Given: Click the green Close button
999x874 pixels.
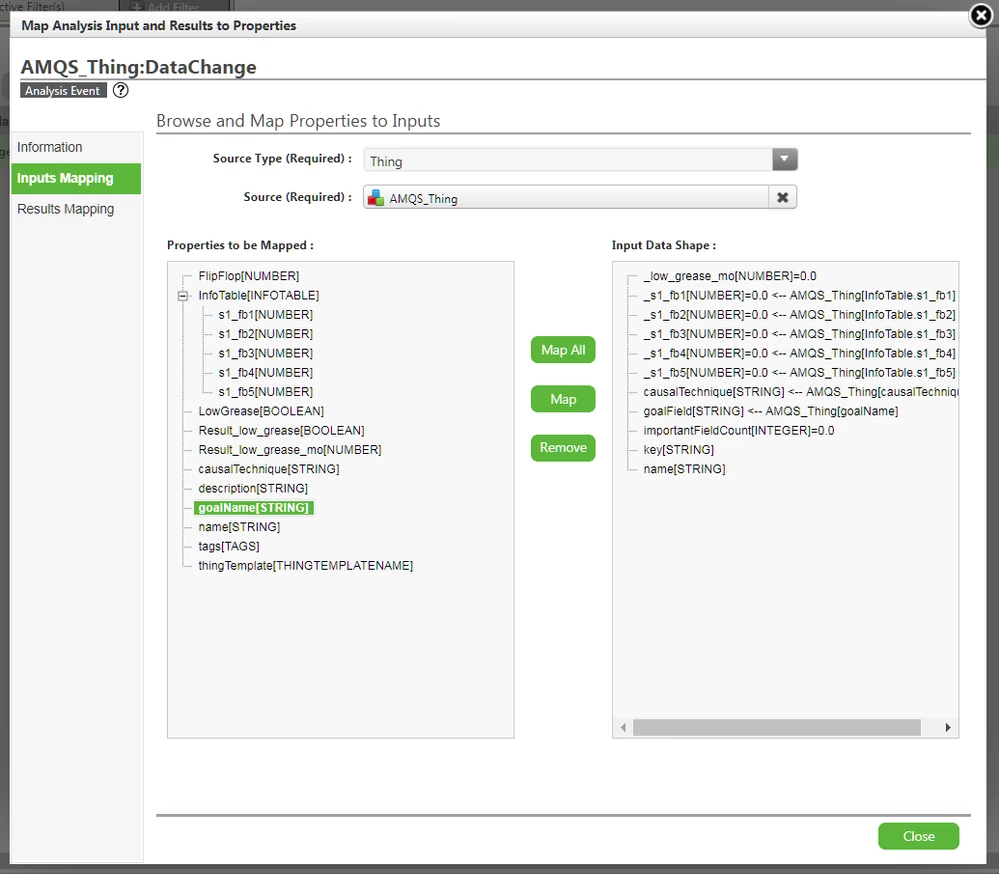Looking at the screenshot, I should [918, 836].
